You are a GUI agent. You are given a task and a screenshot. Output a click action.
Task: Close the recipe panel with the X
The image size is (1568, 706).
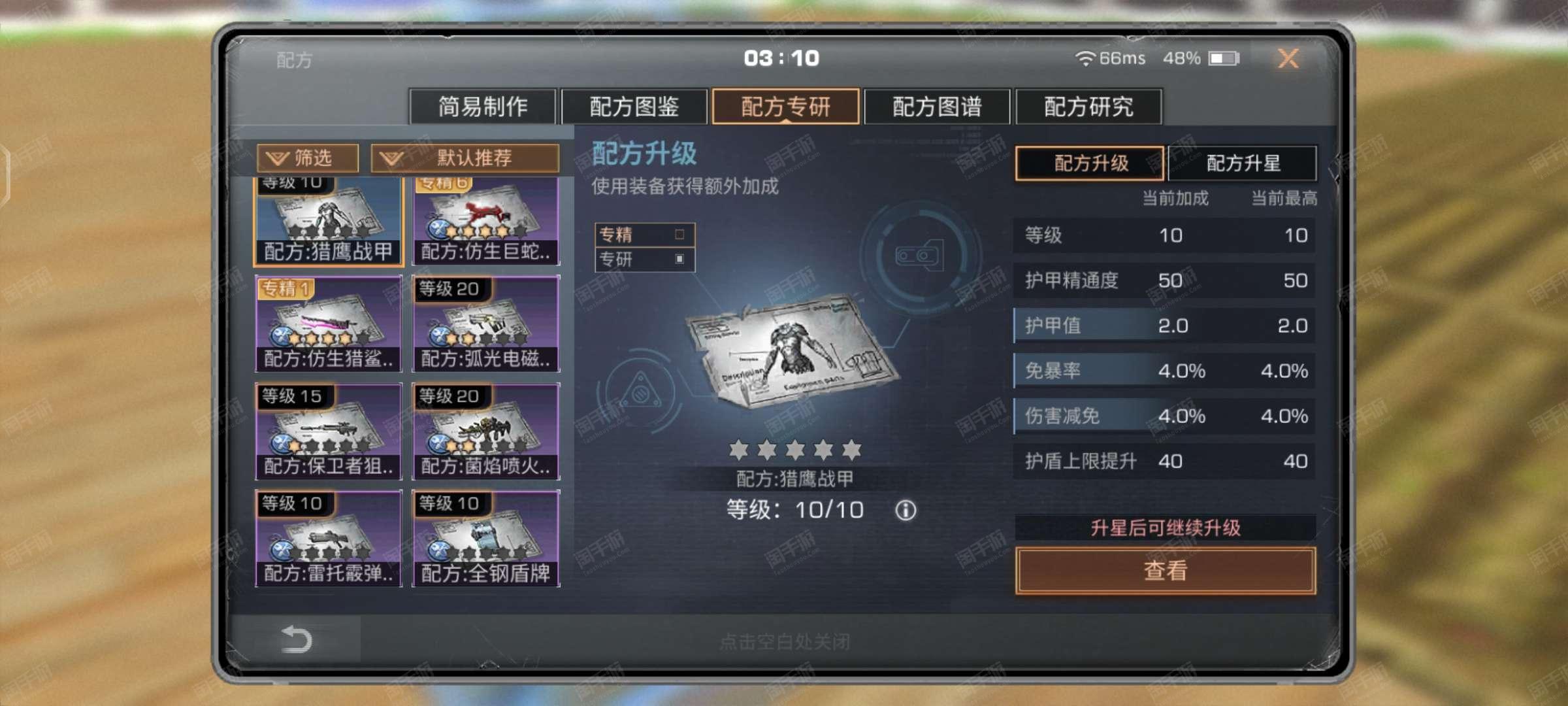click(x=1288, y=59)
